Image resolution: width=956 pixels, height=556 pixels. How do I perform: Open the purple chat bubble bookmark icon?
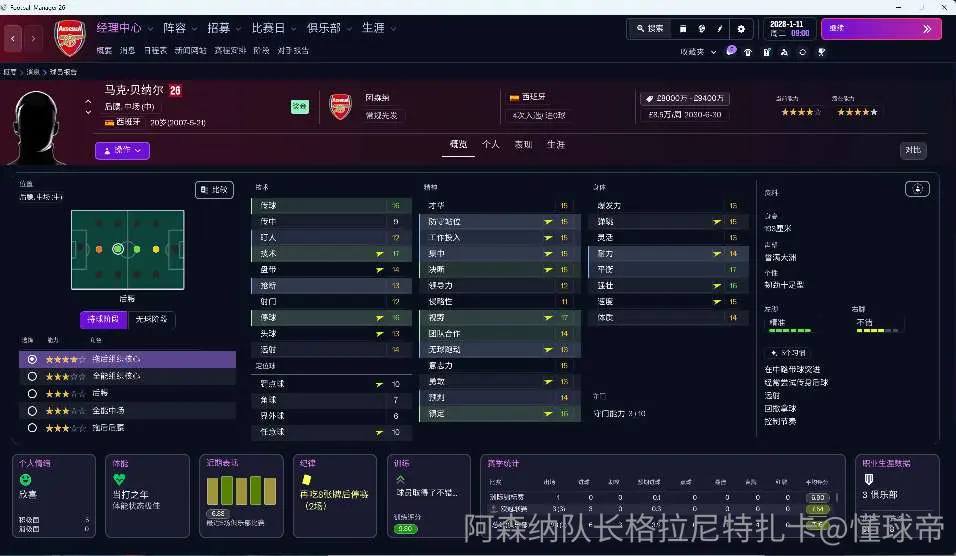731,51
